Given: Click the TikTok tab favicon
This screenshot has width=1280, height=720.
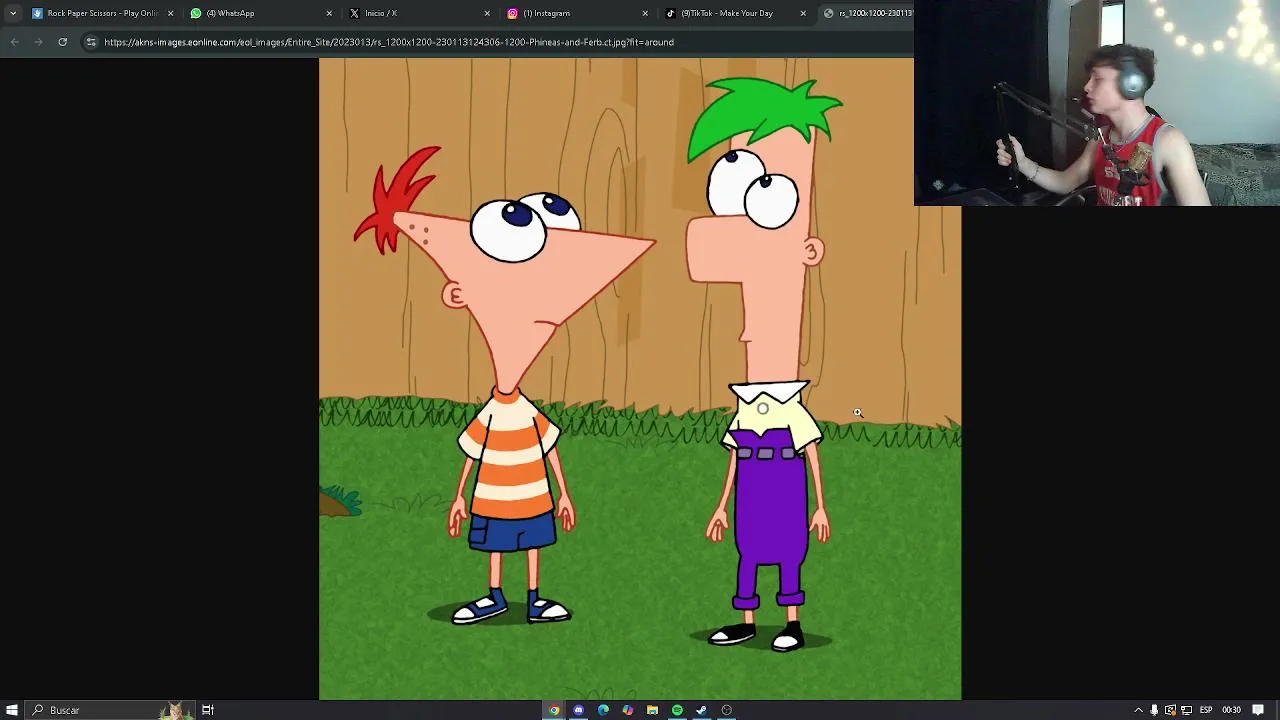Looking at the screenshot, I should point(670,13).
